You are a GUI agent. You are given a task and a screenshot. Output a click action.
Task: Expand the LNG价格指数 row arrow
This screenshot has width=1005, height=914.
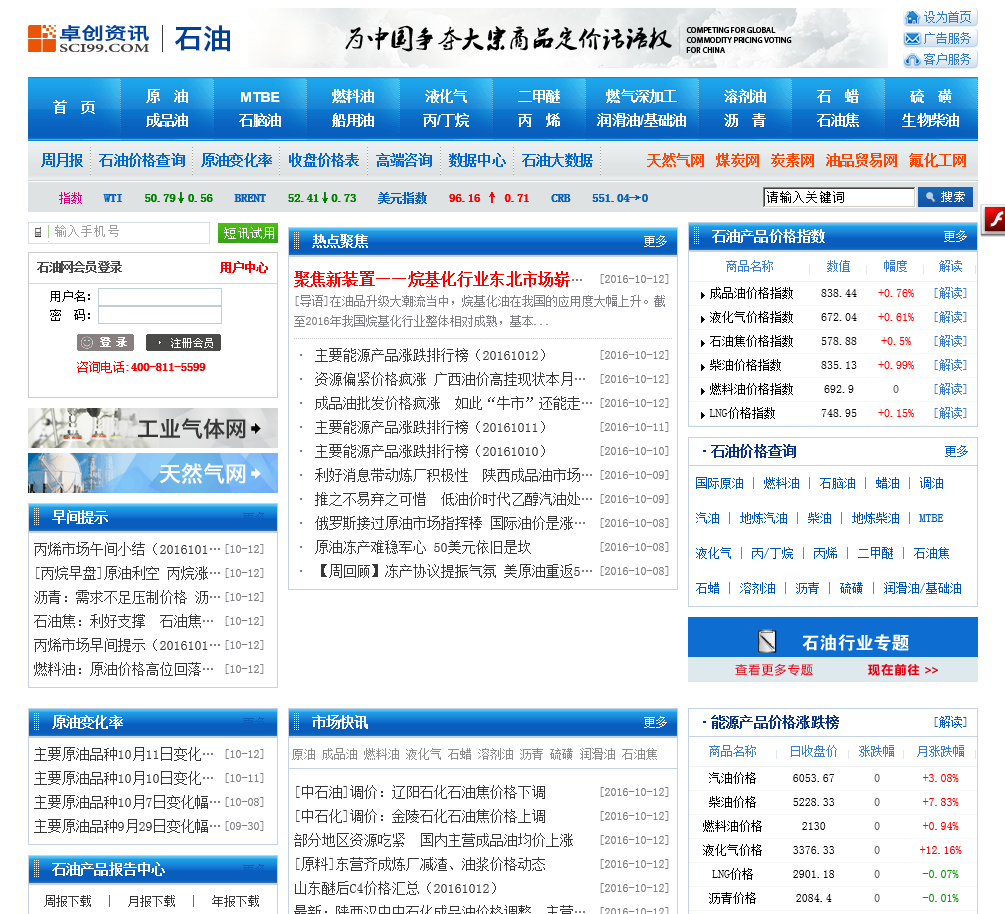click(x=702, y=415)
